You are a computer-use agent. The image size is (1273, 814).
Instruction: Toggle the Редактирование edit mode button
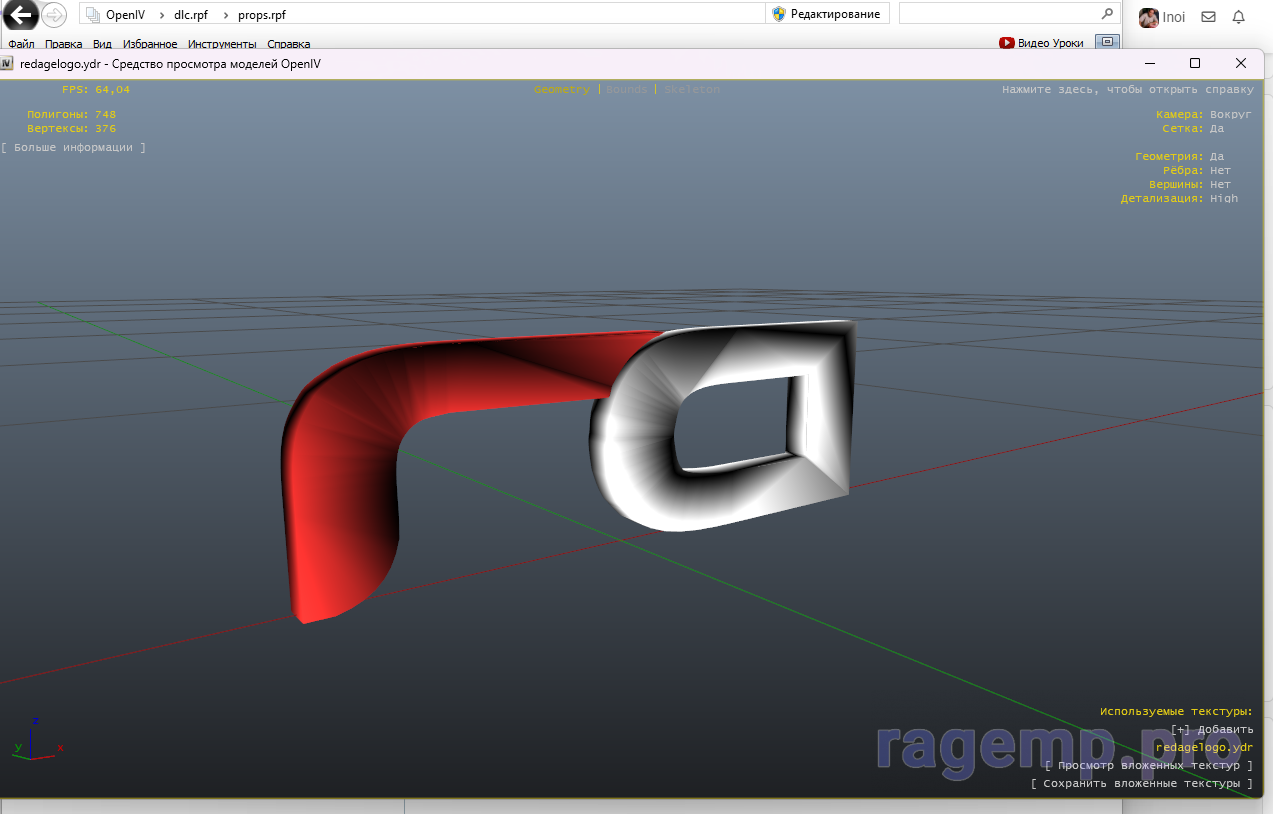pos(827,14)
